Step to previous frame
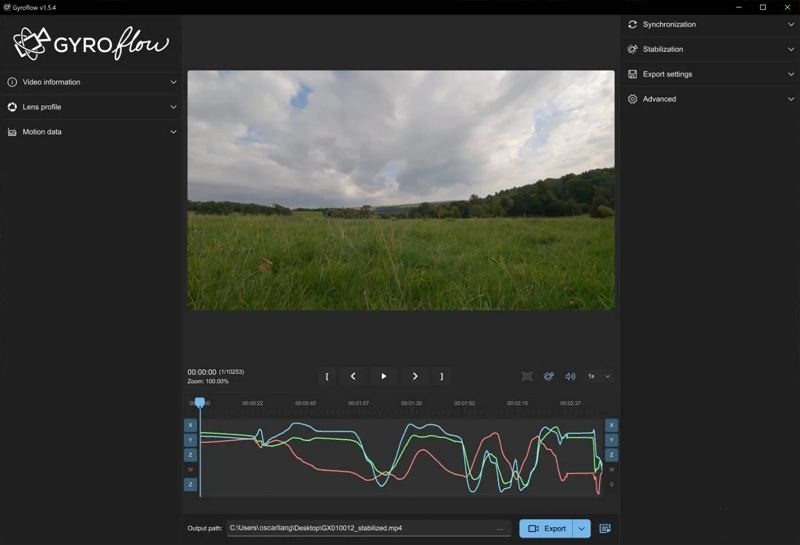800x545 pixels. (x=353, y=377)
